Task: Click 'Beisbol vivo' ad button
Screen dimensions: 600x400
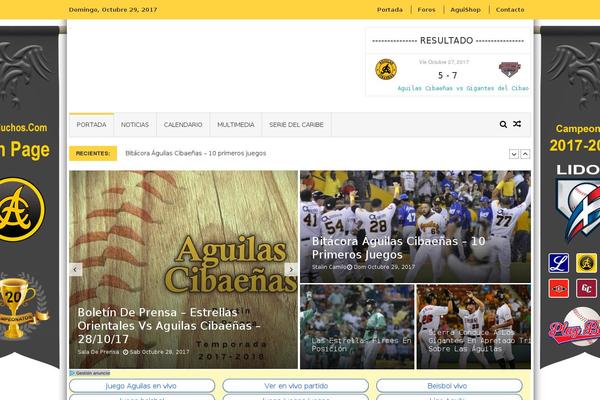Action: (x=449, y=386)
